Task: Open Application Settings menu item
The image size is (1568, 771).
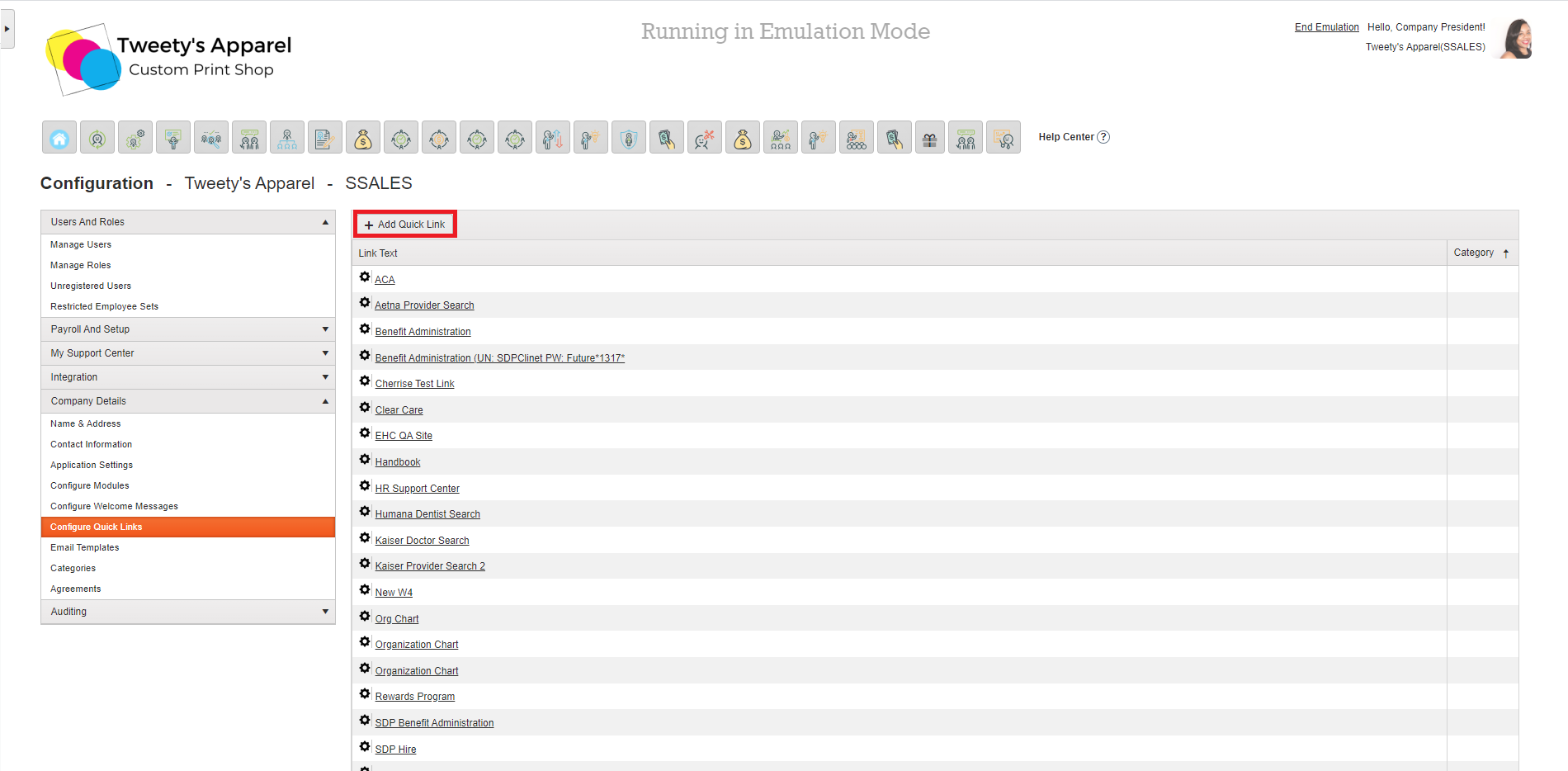Action: point(92,465)
